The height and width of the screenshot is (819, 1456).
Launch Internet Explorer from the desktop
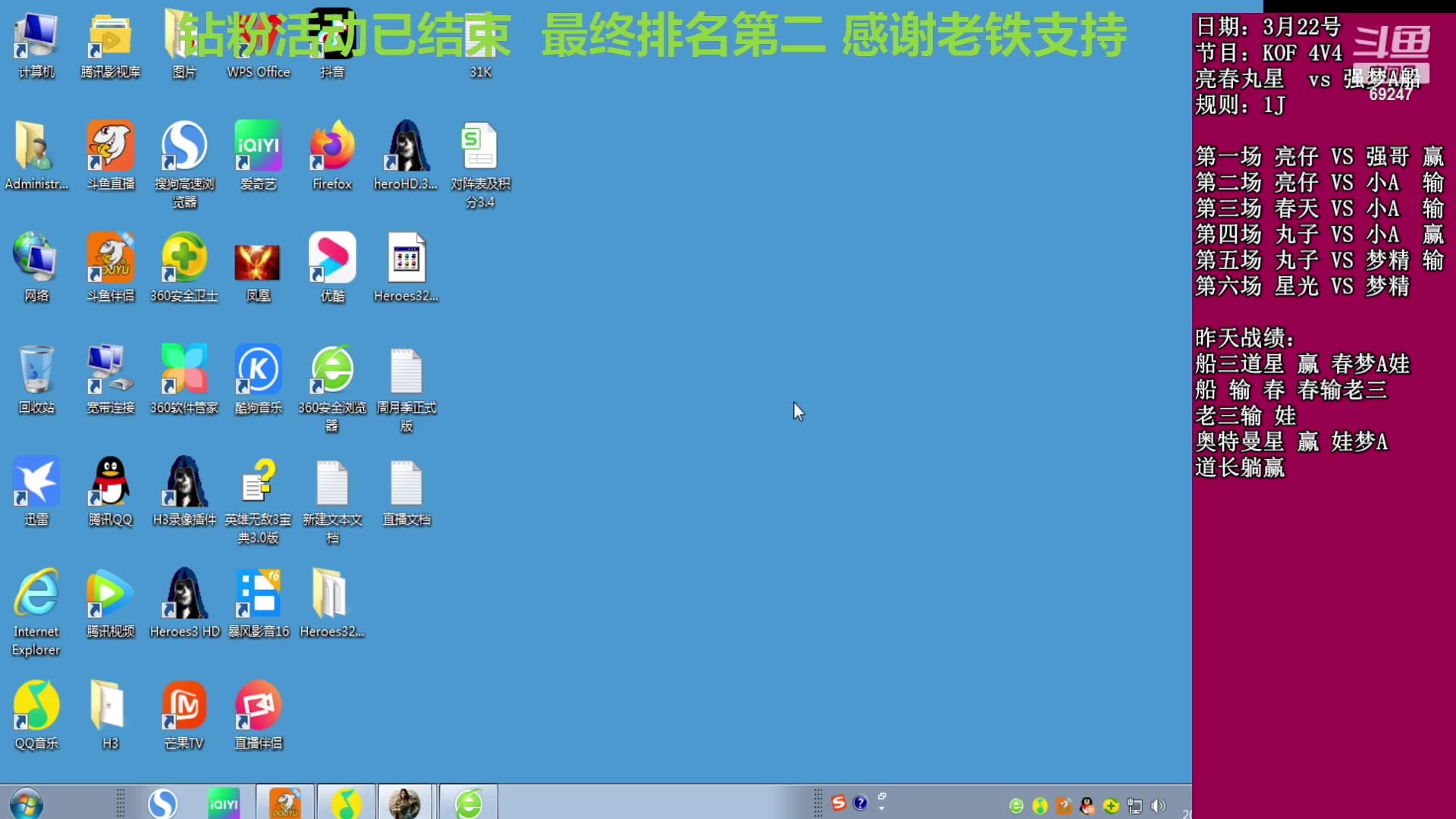click(36, 612)
